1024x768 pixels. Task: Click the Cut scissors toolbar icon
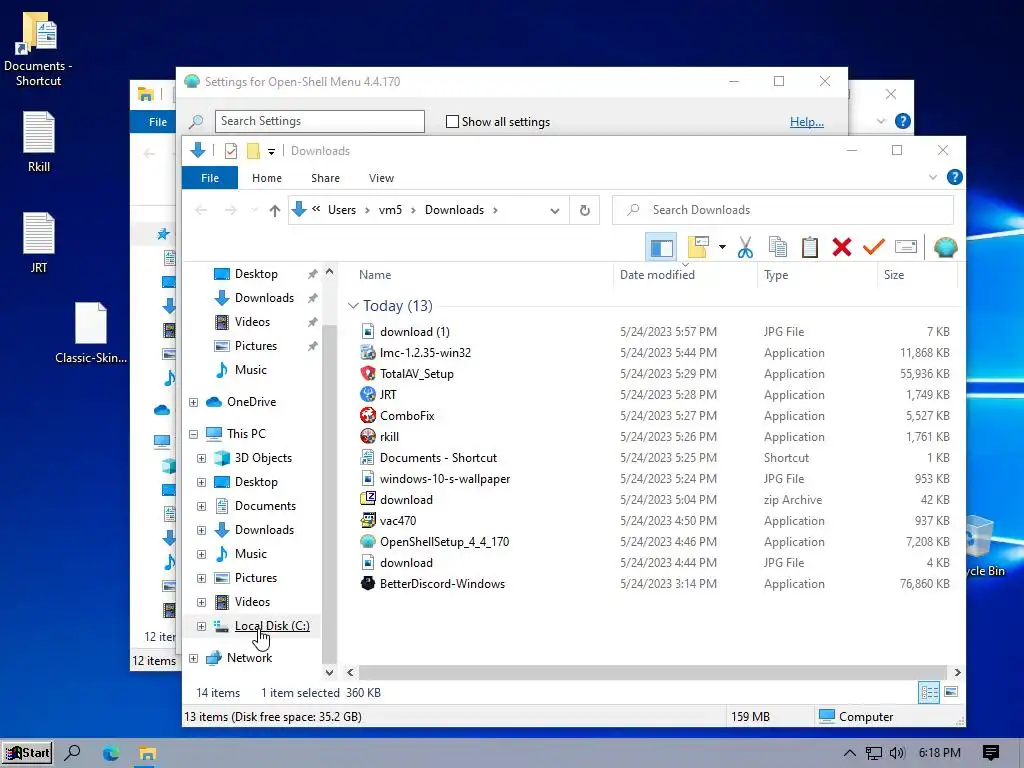[745, 247]
